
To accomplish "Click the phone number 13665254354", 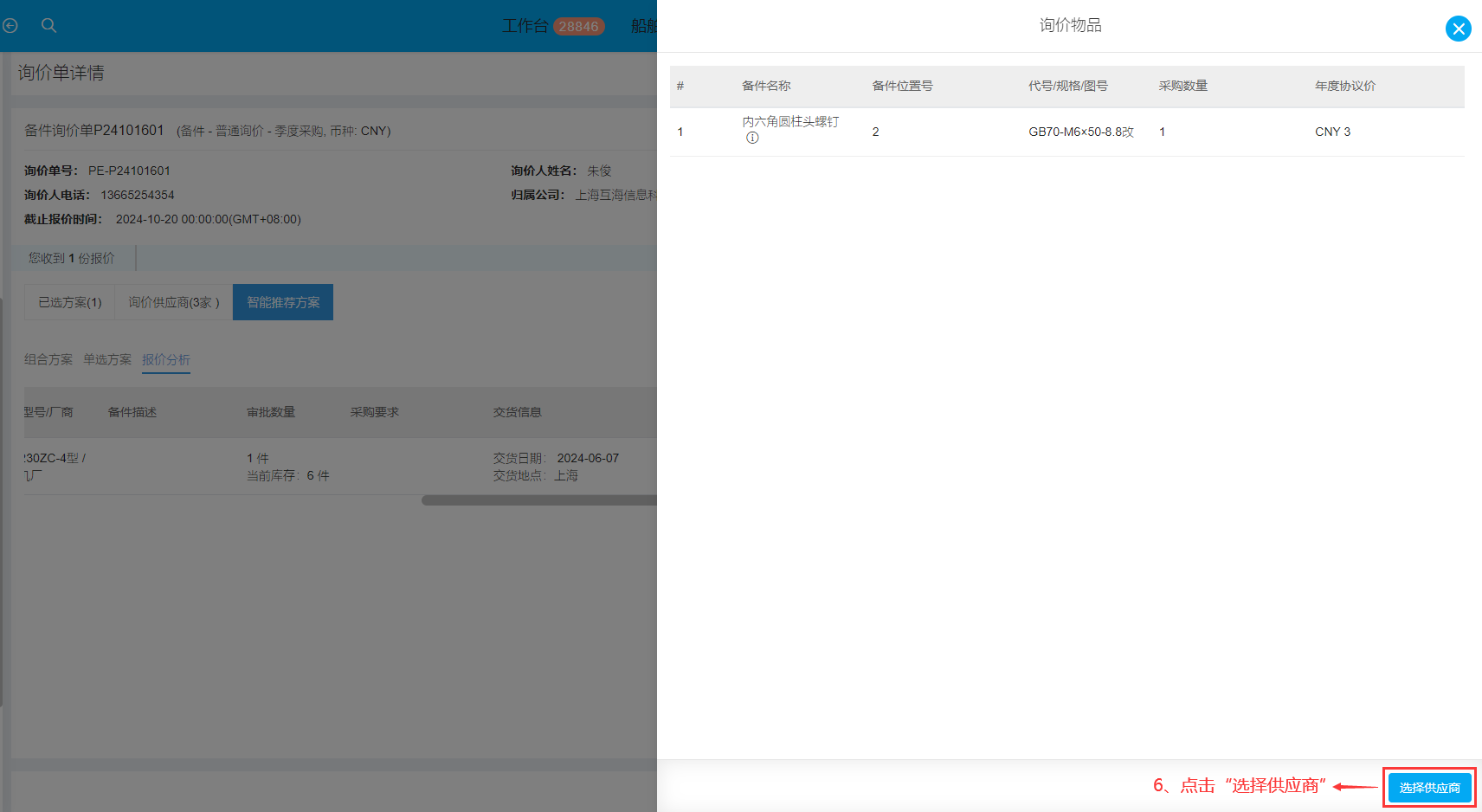I will (138, 195).
